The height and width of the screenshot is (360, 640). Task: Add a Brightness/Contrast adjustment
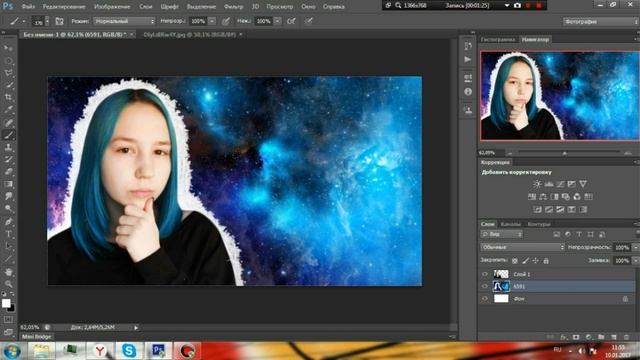tap(537, 184)
